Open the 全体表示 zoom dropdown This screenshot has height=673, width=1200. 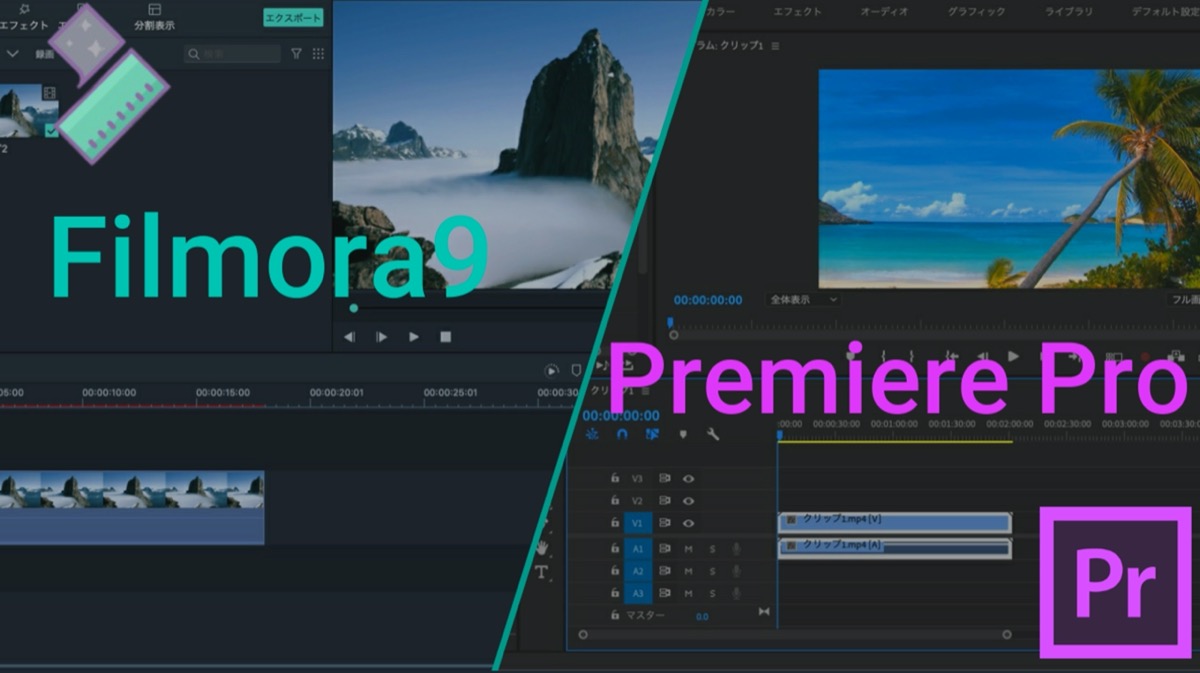coord(803,299)
